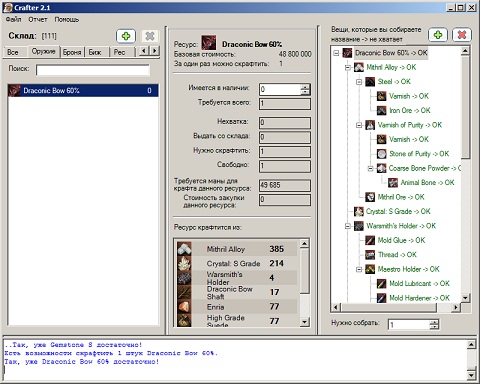Collapse the Warsmith's Holder tree node

click(x=348, y=226)
